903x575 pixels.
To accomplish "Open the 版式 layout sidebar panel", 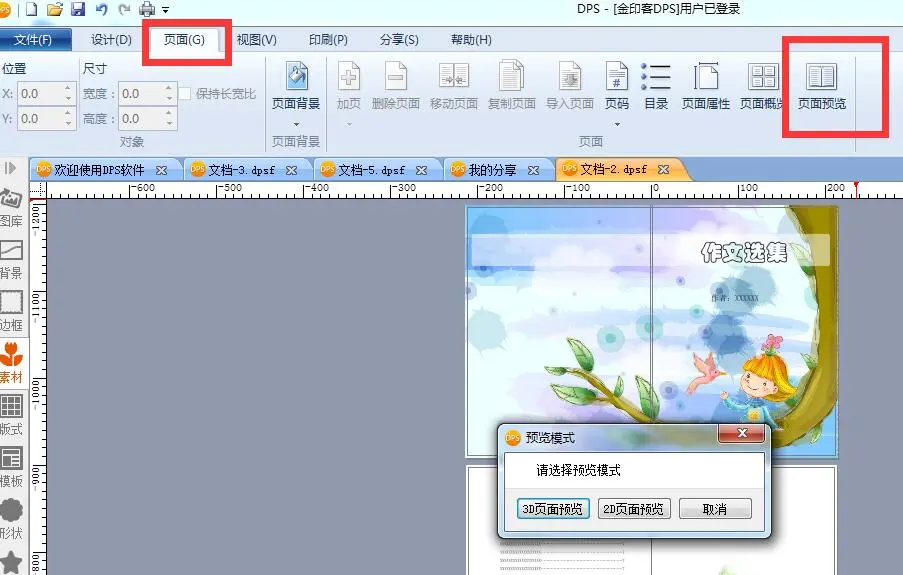I will (11, 415).
